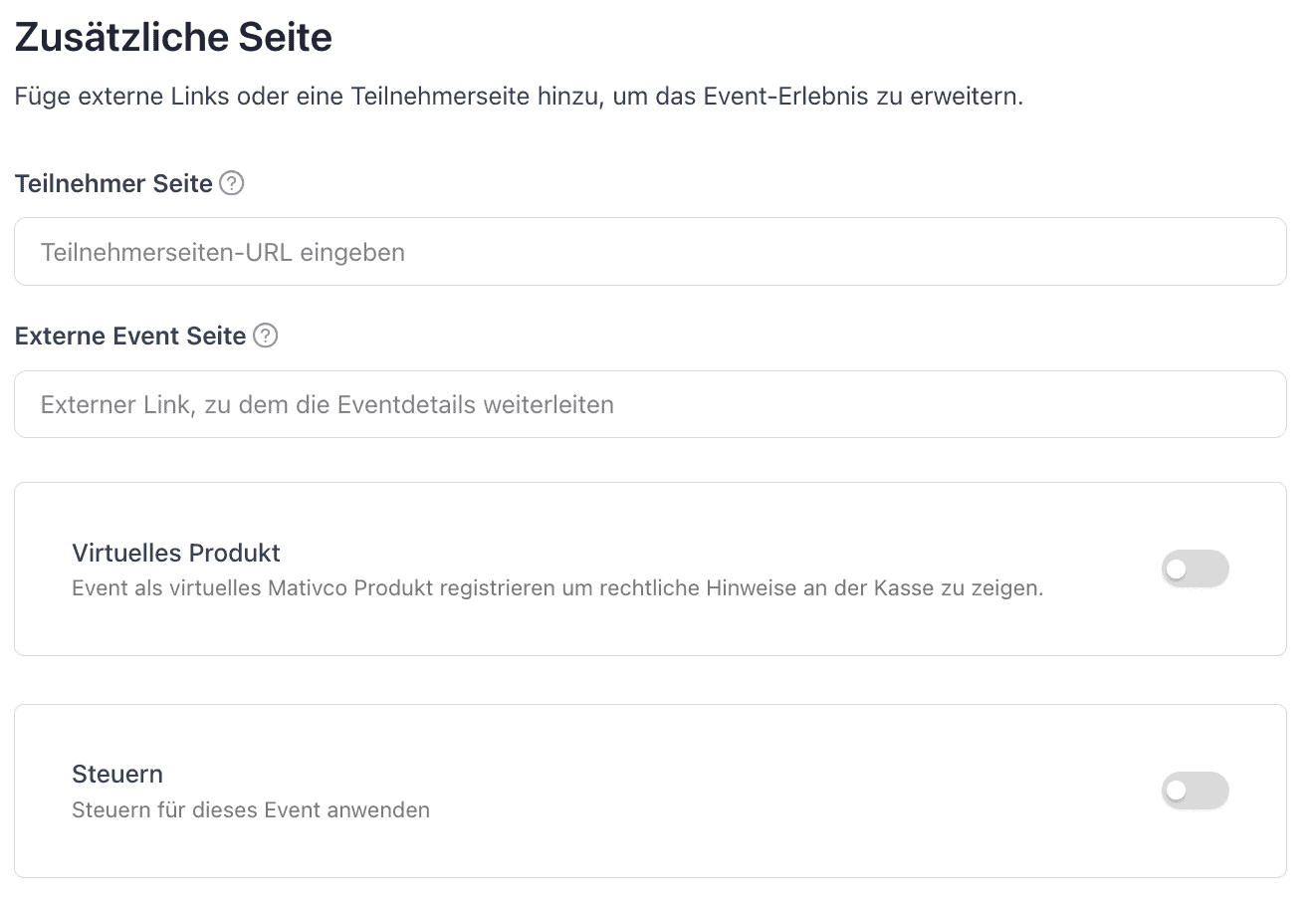This screenshot has height=908, width=1316.
Task: Select the Externe Event Seite label
Action: (x=130, y=337)
